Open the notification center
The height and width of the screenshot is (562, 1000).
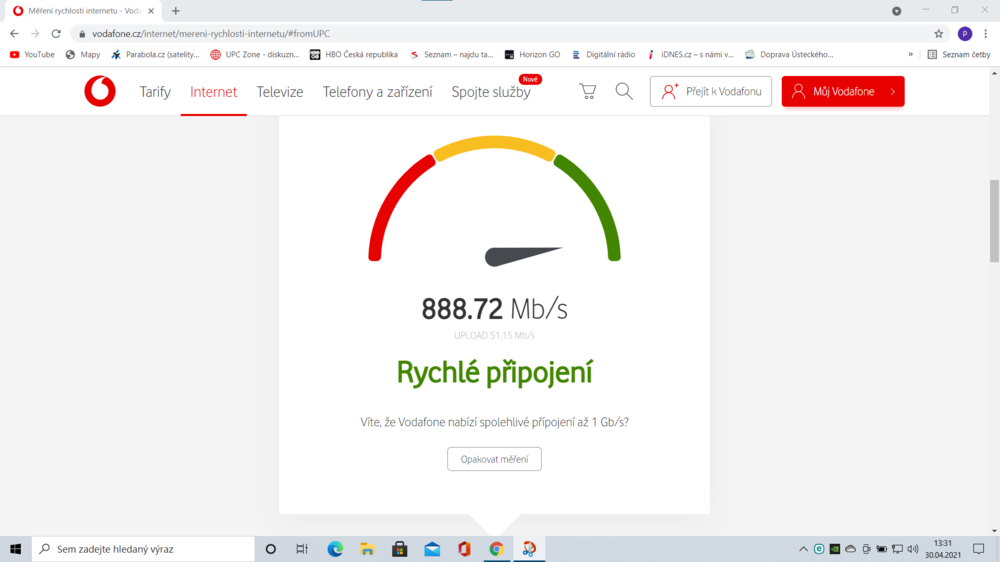[x=979, y=549]
